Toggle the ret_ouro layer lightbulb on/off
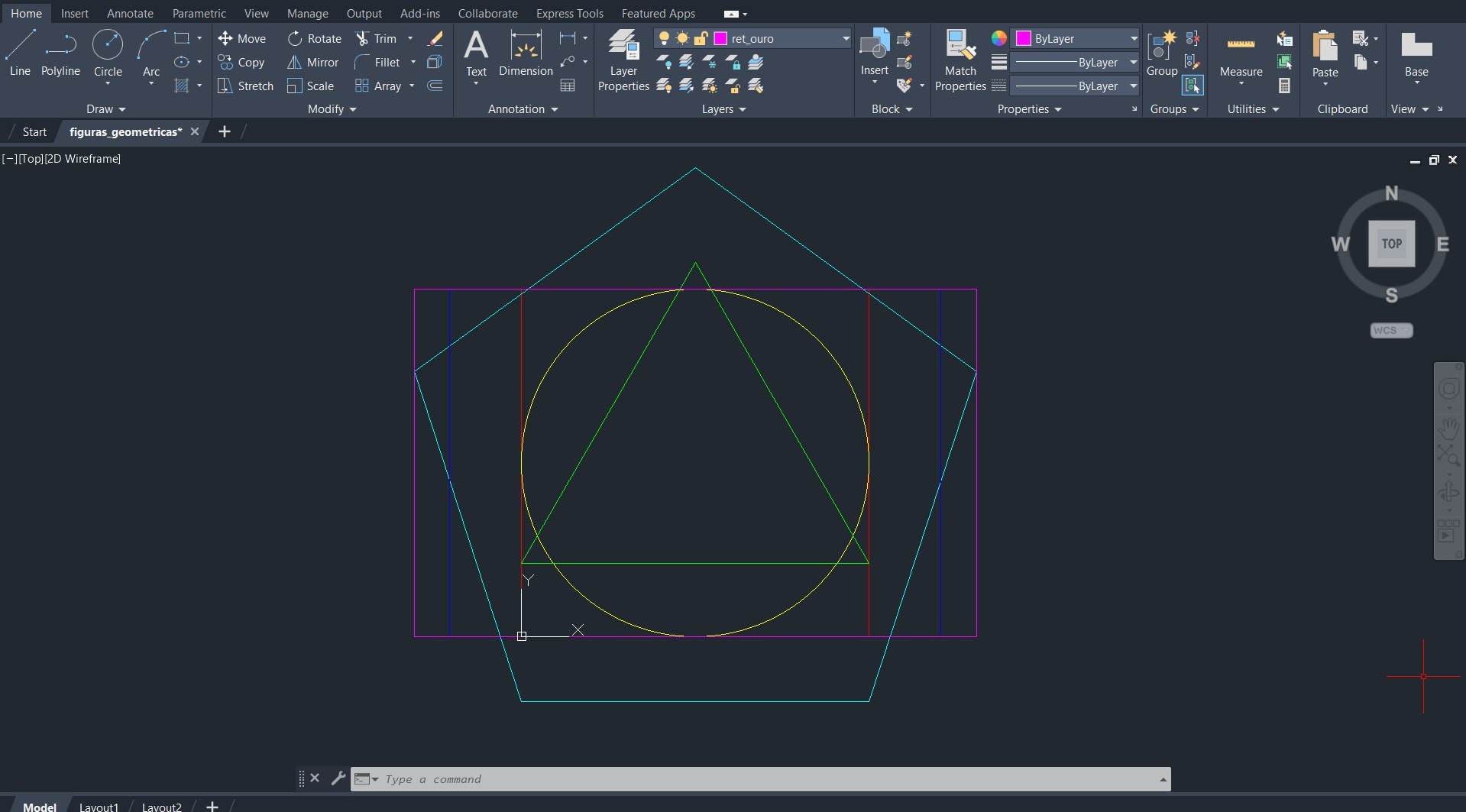The width and height of the screenshot is (1466, 812). point(664,38)
